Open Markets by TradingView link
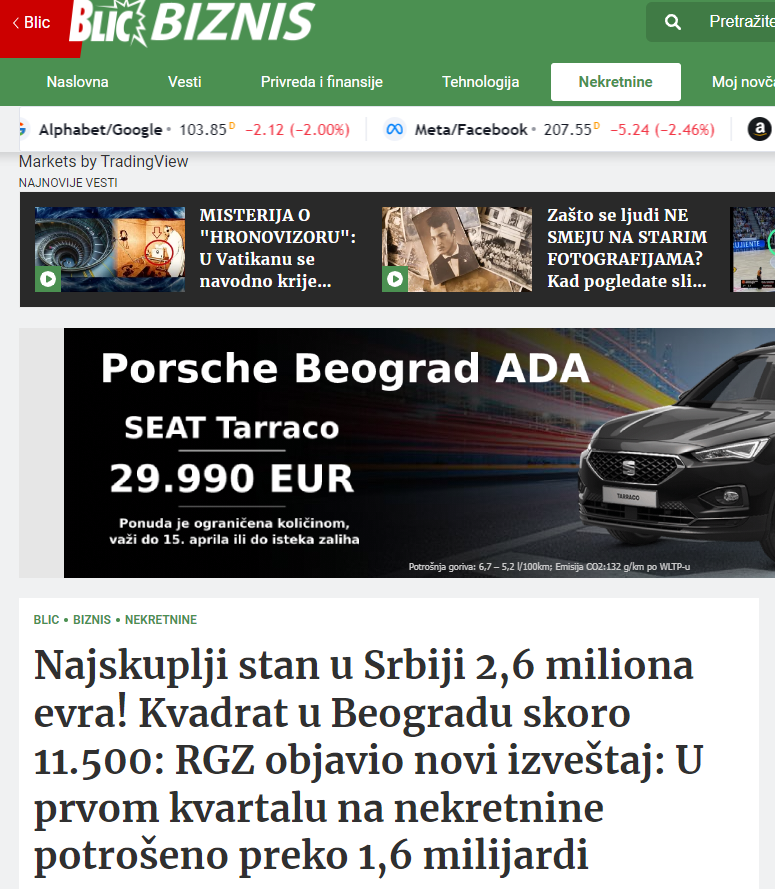This screenshot has height=889, width=775. tap(103, 162)
